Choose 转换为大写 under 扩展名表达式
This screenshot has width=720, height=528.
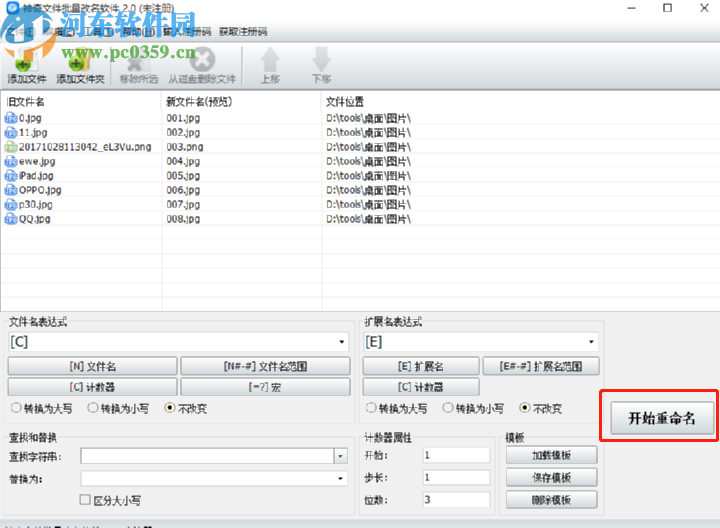[x=371, y=408]
